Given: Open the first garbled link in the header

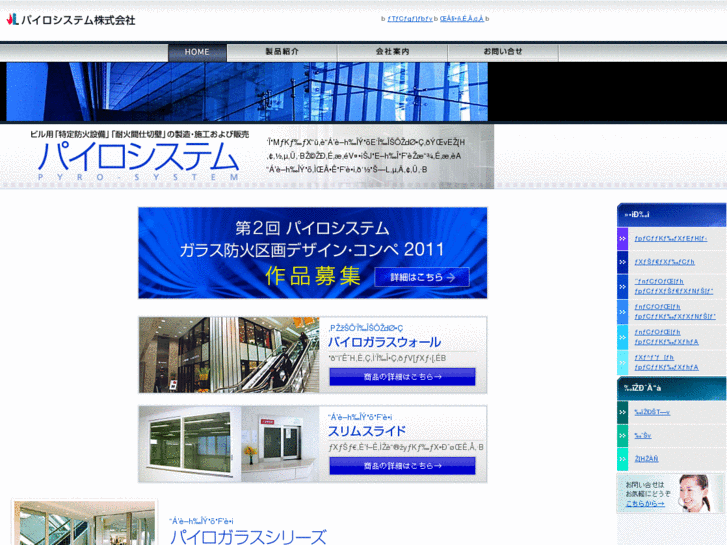Looking at the screenshot, I should coord(410,19).
